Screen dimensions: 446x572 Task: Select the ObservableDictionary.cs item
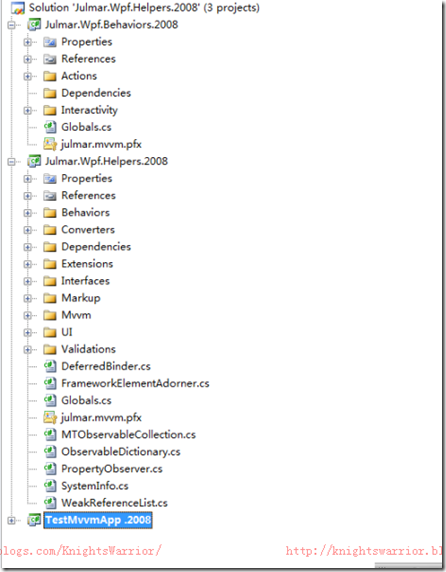click(x=121, y=452)
